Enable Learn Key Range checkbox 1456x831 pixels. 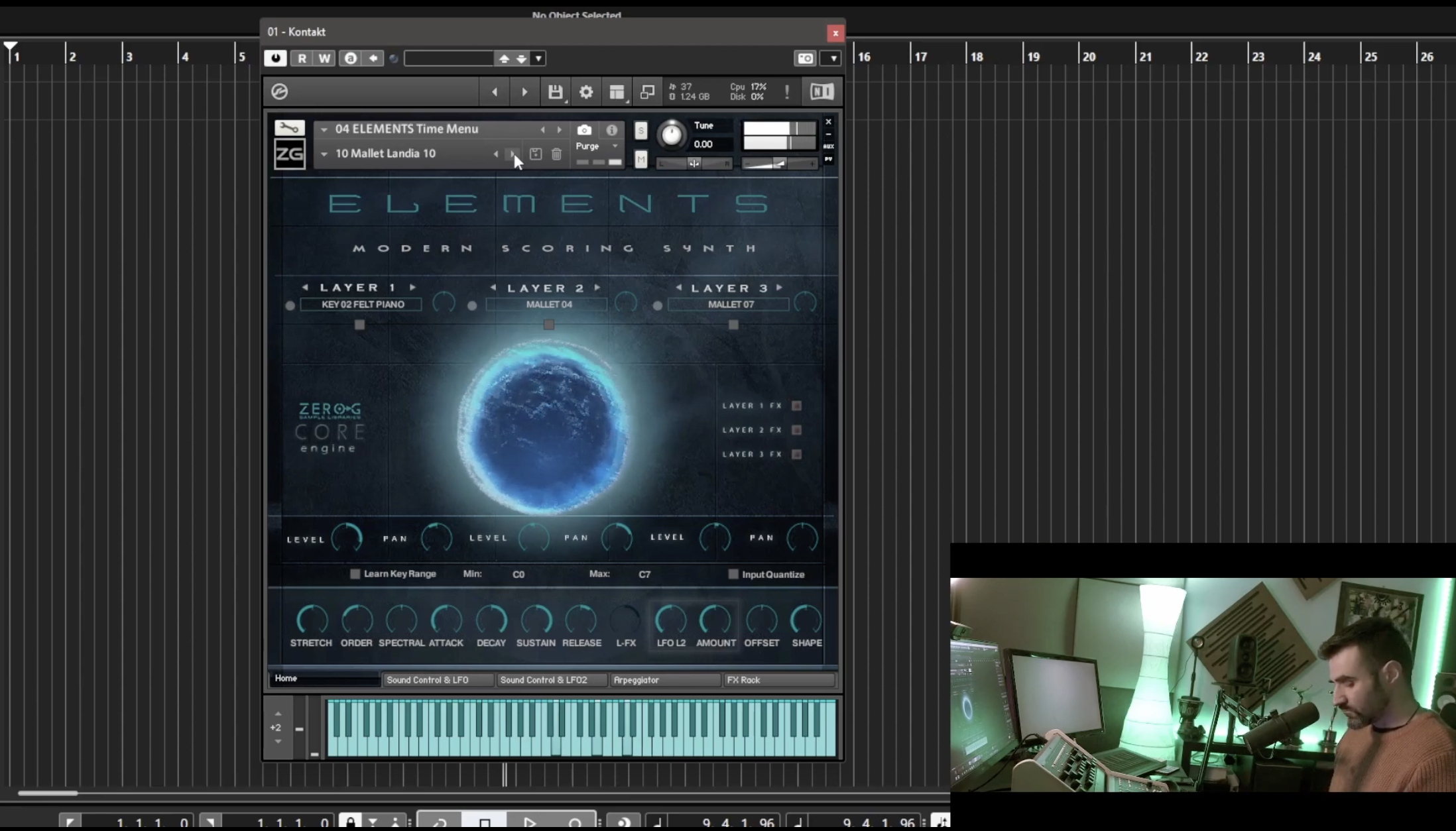(355, 574)
